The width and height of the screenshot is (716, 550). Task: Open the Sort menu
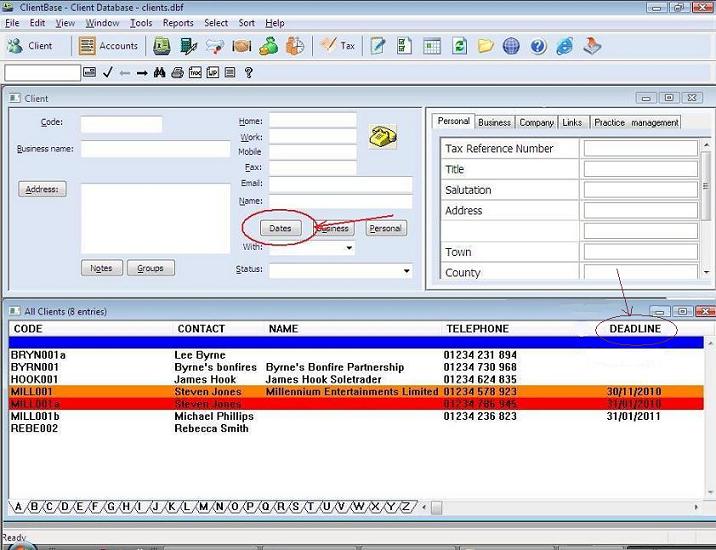tap(247, 23)
